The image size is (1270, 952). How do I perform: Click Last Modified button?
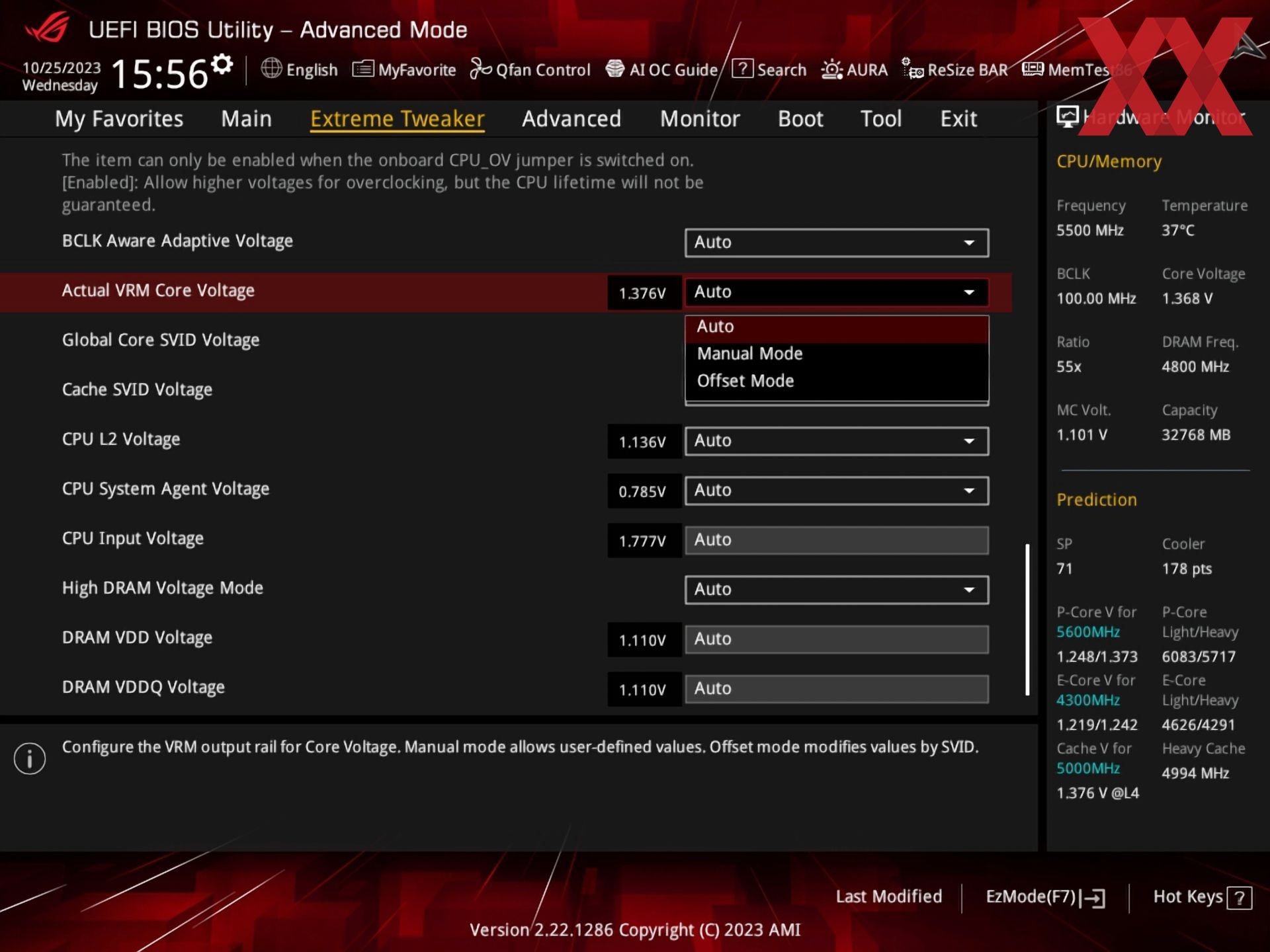[888, 897]
